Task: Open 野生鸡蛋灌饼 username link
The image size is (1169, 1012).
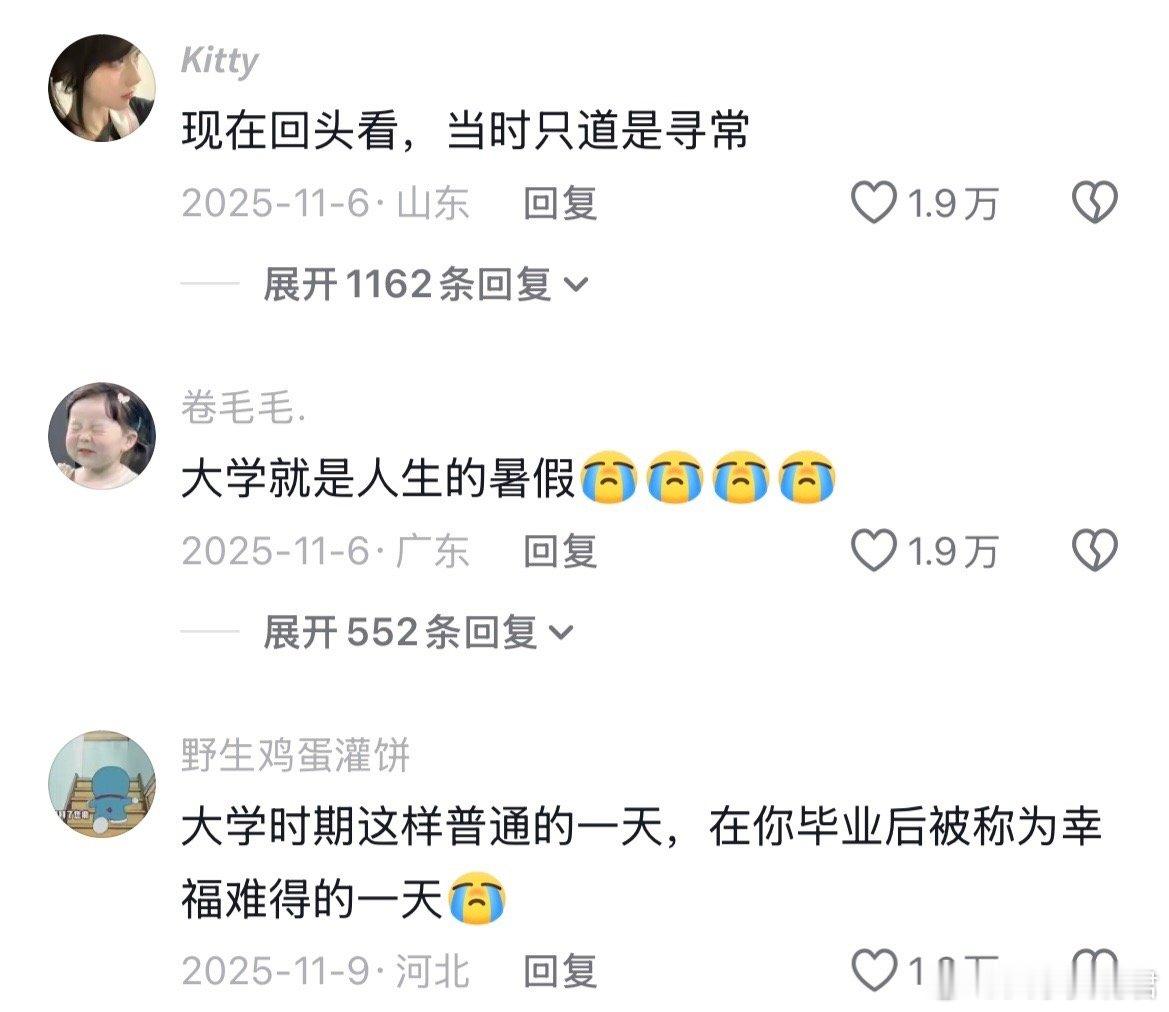Action: [296, 755]
